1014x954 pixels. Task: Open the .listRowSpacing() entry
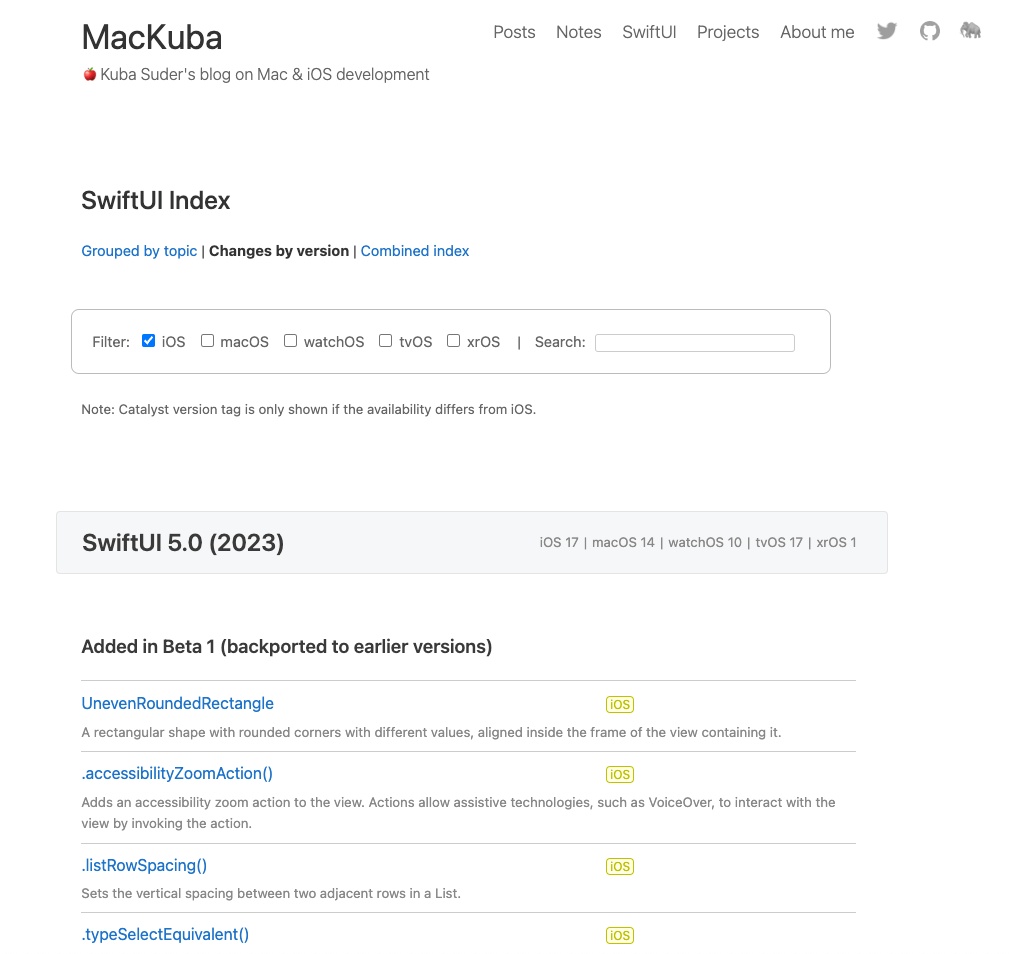(144, 865)
